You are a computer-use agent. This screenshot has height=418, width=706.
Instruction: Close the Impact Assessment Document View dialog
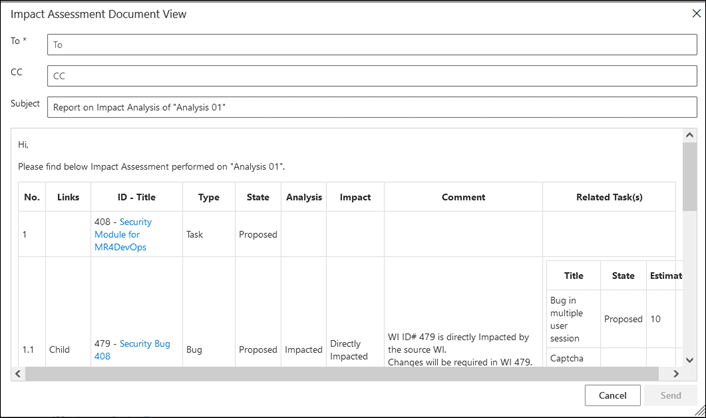point(696,14)
